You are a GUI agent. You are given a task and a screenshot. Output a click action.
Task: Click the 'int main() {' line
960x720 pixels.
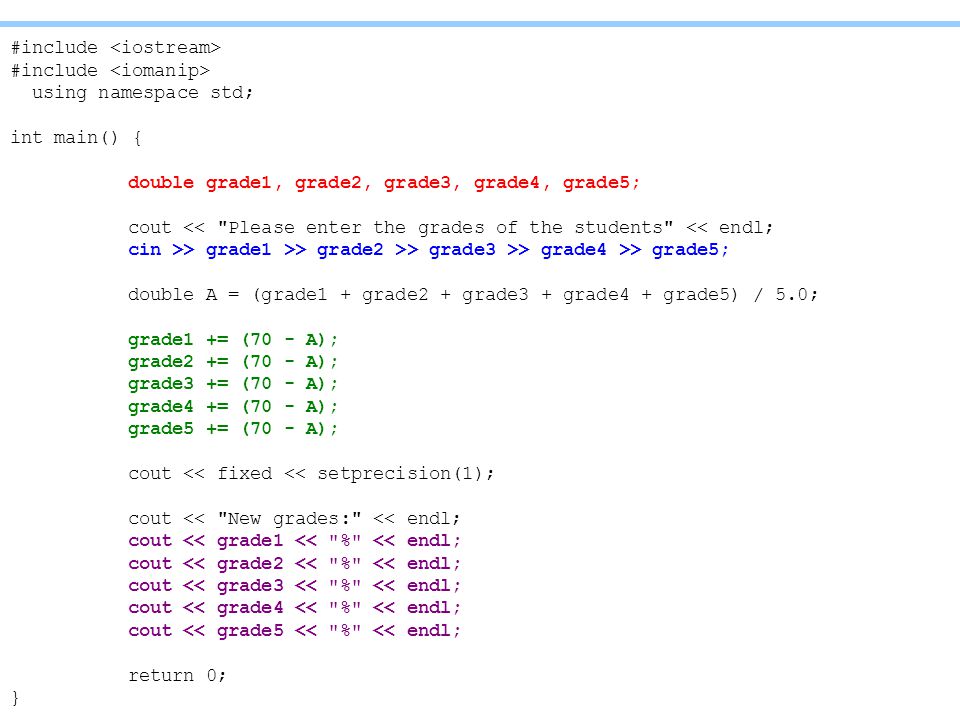(77, 138)
